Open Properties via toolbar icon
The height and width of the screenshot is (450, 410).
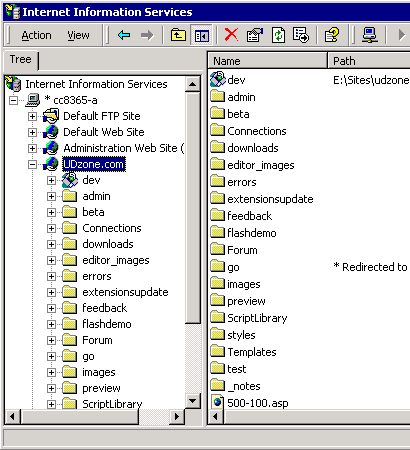(255, 35)
